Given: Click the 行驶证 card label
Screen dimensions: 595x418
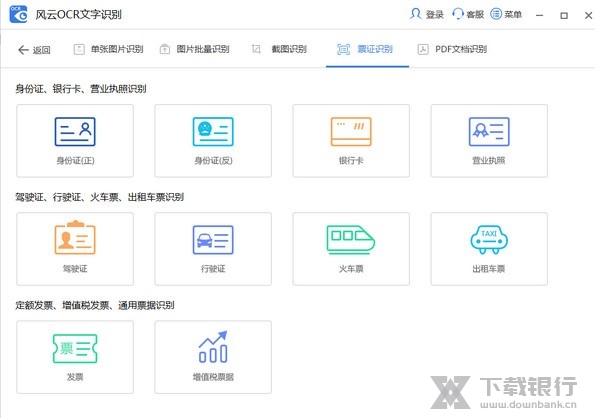Looking at the screenshot, I should point(213,269).
